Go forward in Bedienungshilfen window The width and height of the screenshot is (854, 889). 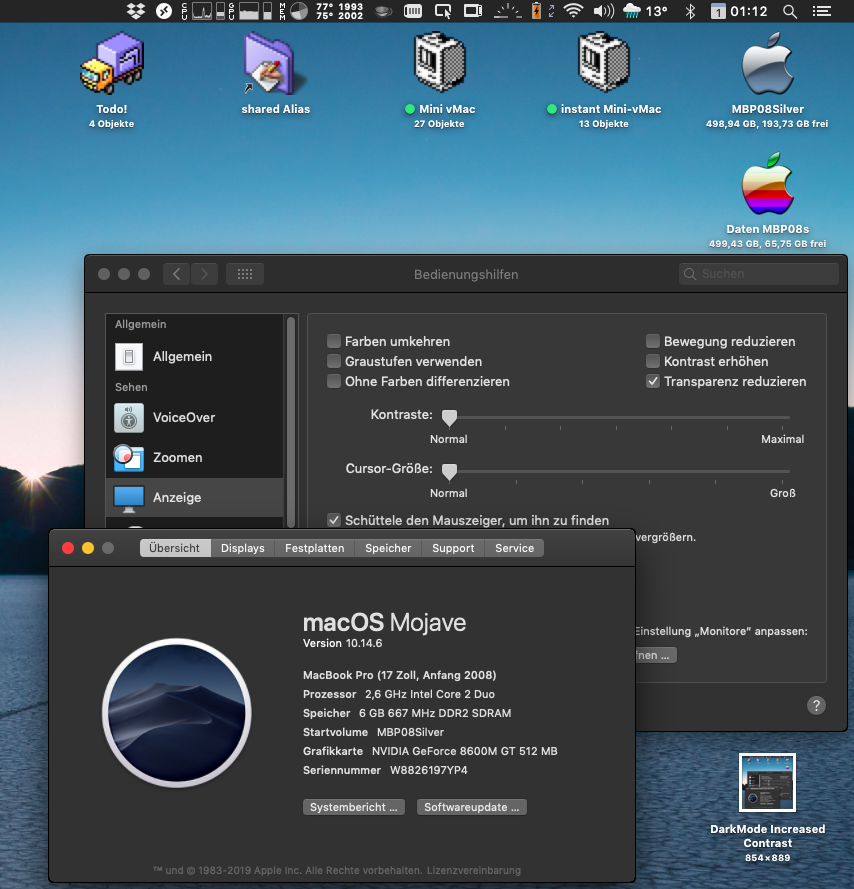coord(204,274)
